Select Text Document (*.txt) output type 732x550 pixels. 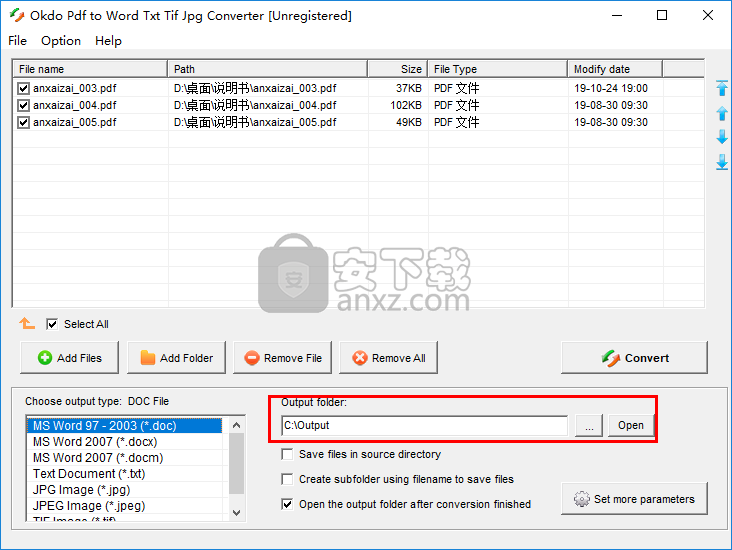click(125, 473)
